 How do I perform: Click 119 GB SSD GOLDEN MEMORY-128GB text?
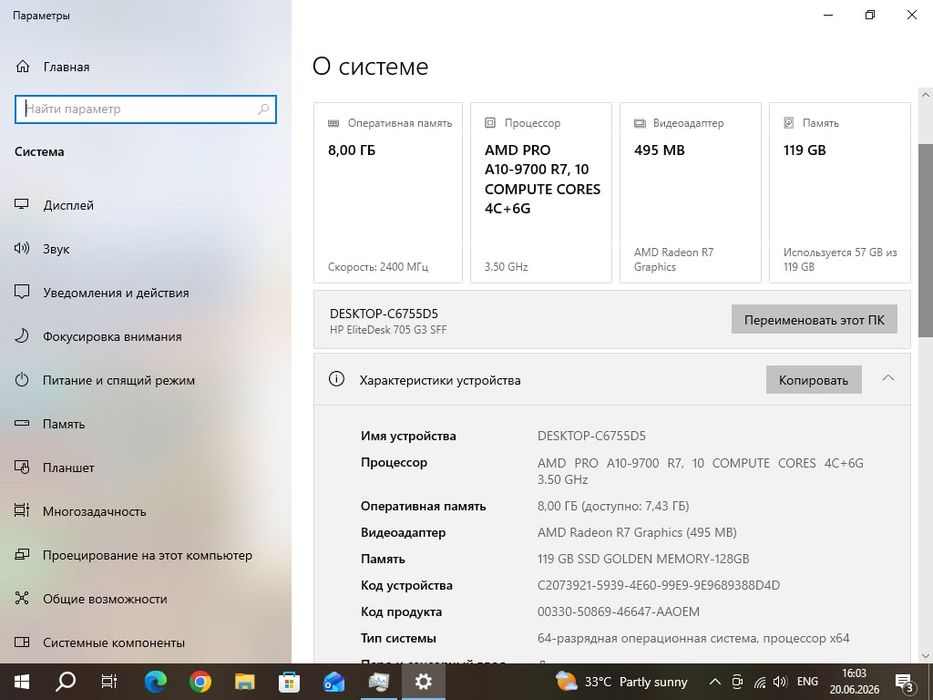643,559
